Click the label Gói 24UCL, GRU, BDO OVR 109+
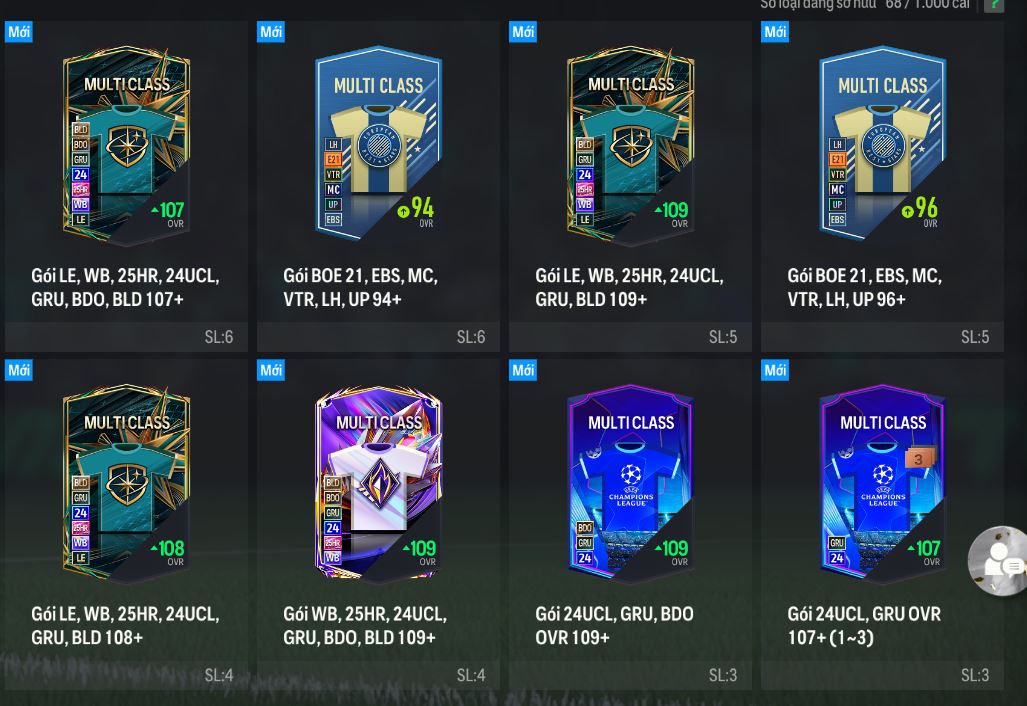This screenshot has height=706, width=1027. [x=614, y=625]
